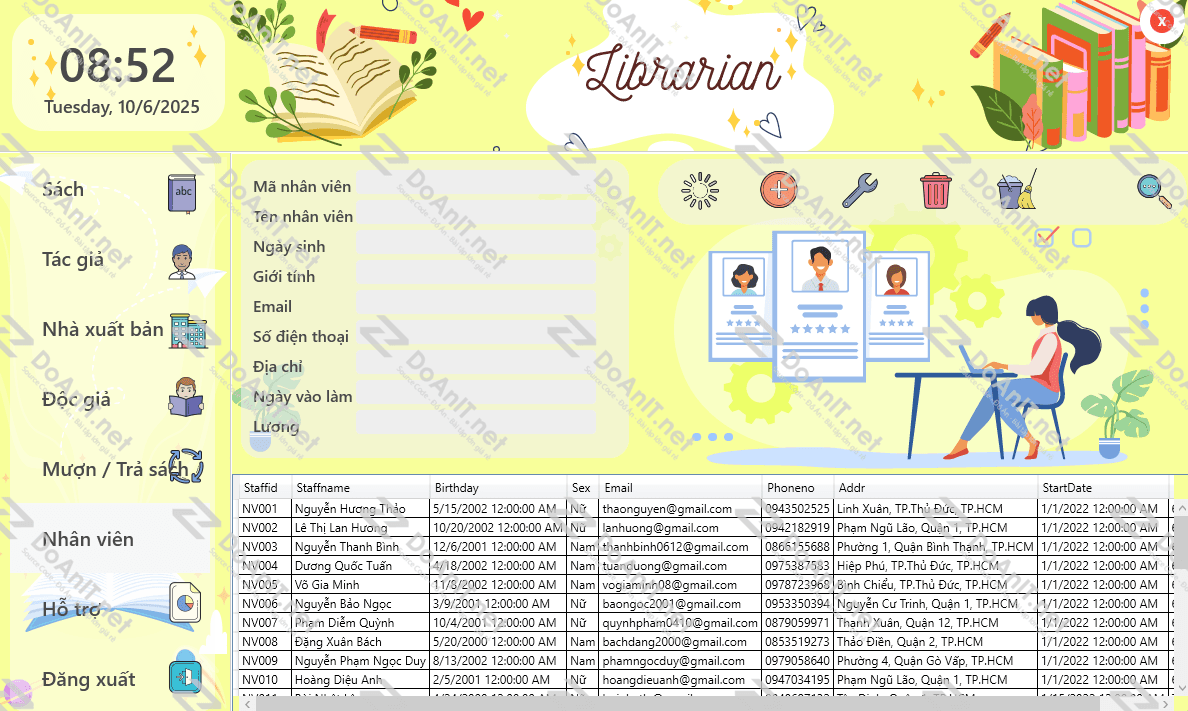Toggle the empty checkbox below the toolbar
Viewport: 1188px width, 711px height.
click(1081, 238)
